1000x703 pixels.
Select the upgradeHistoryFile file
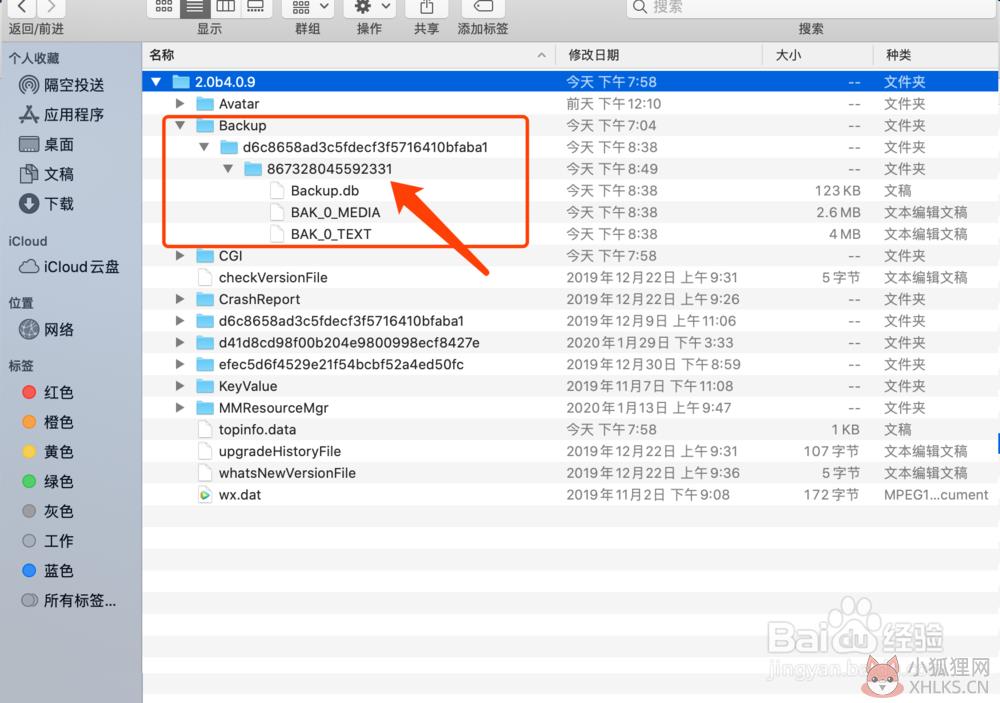pos(279,451)
